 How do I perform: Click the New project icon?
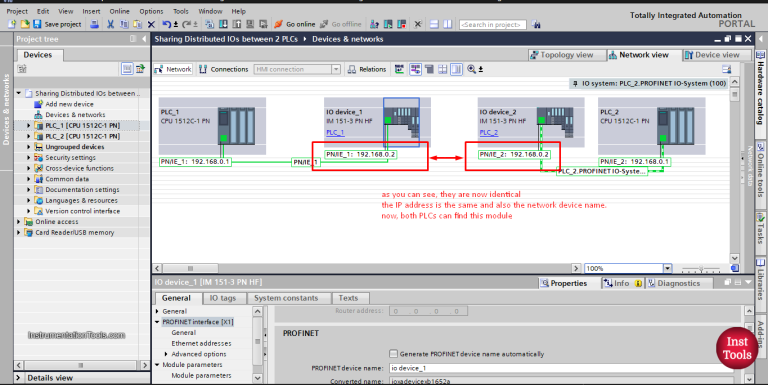[12, 24]
